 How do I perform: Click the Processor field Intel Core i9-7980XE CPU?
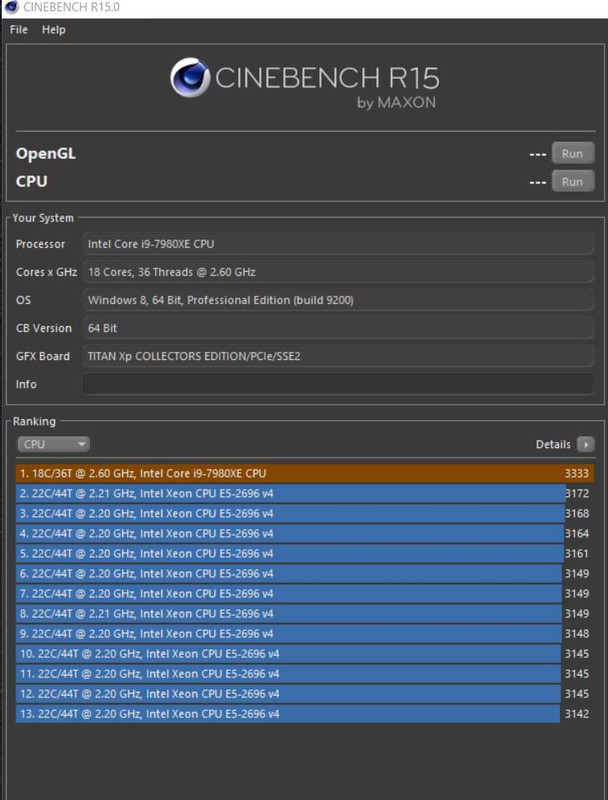[x=338, y=244]
